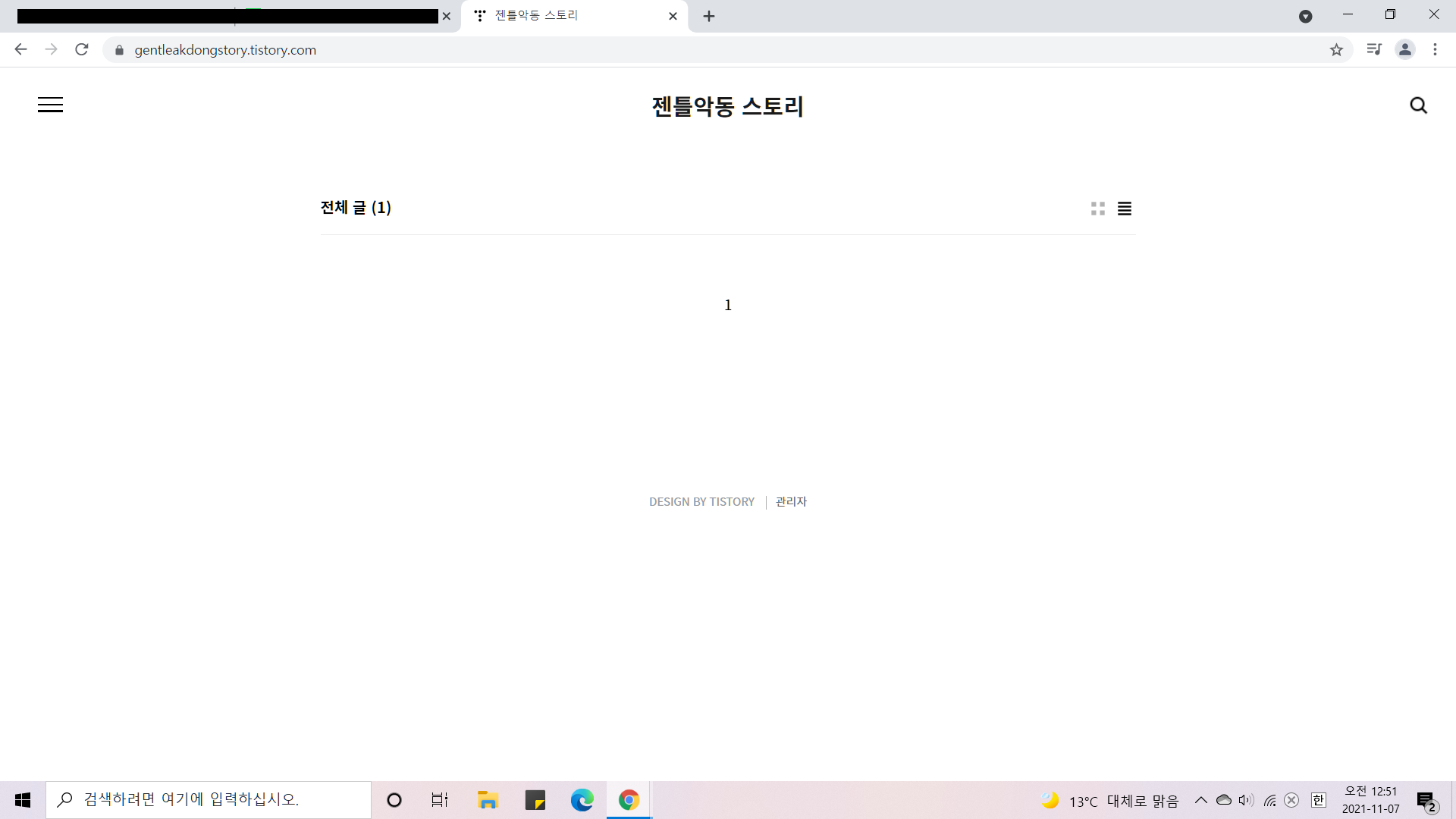Viewport: 1456px width, 819px height.
Task: Reload the current page
Action: (x=82, y=49)
